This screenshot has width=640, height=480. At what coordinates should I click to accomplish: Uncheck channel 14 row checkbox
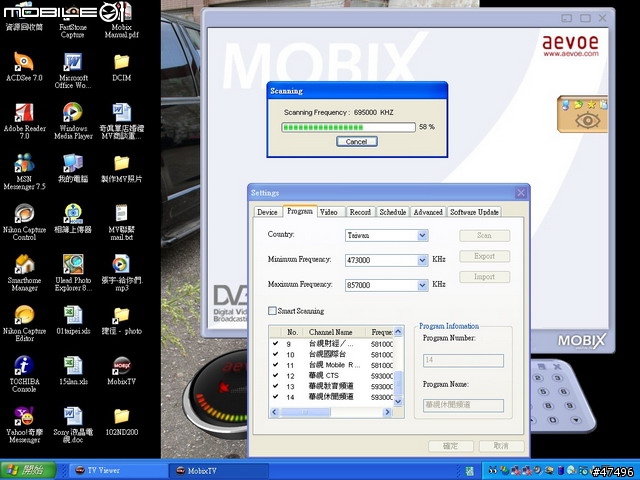(x=276, y=397)
